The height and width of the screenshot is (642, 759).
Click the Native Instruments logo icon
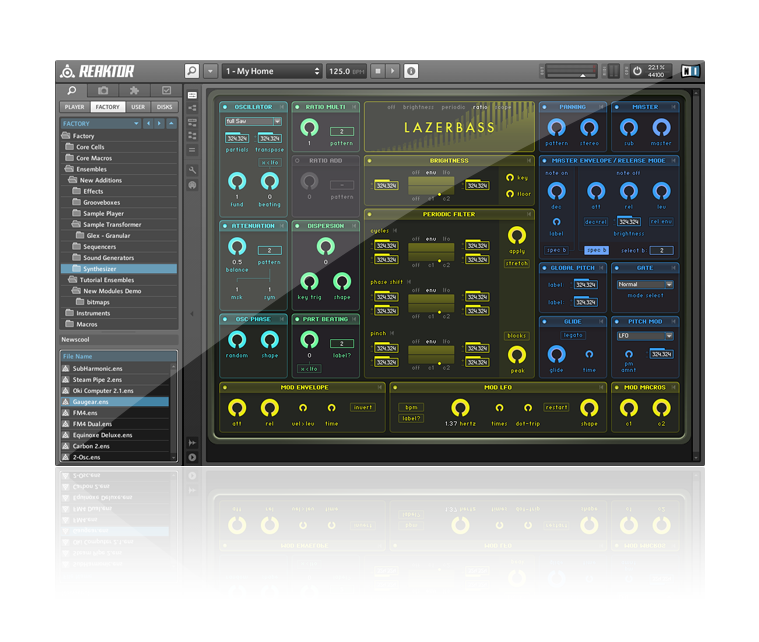pos(688,71)
